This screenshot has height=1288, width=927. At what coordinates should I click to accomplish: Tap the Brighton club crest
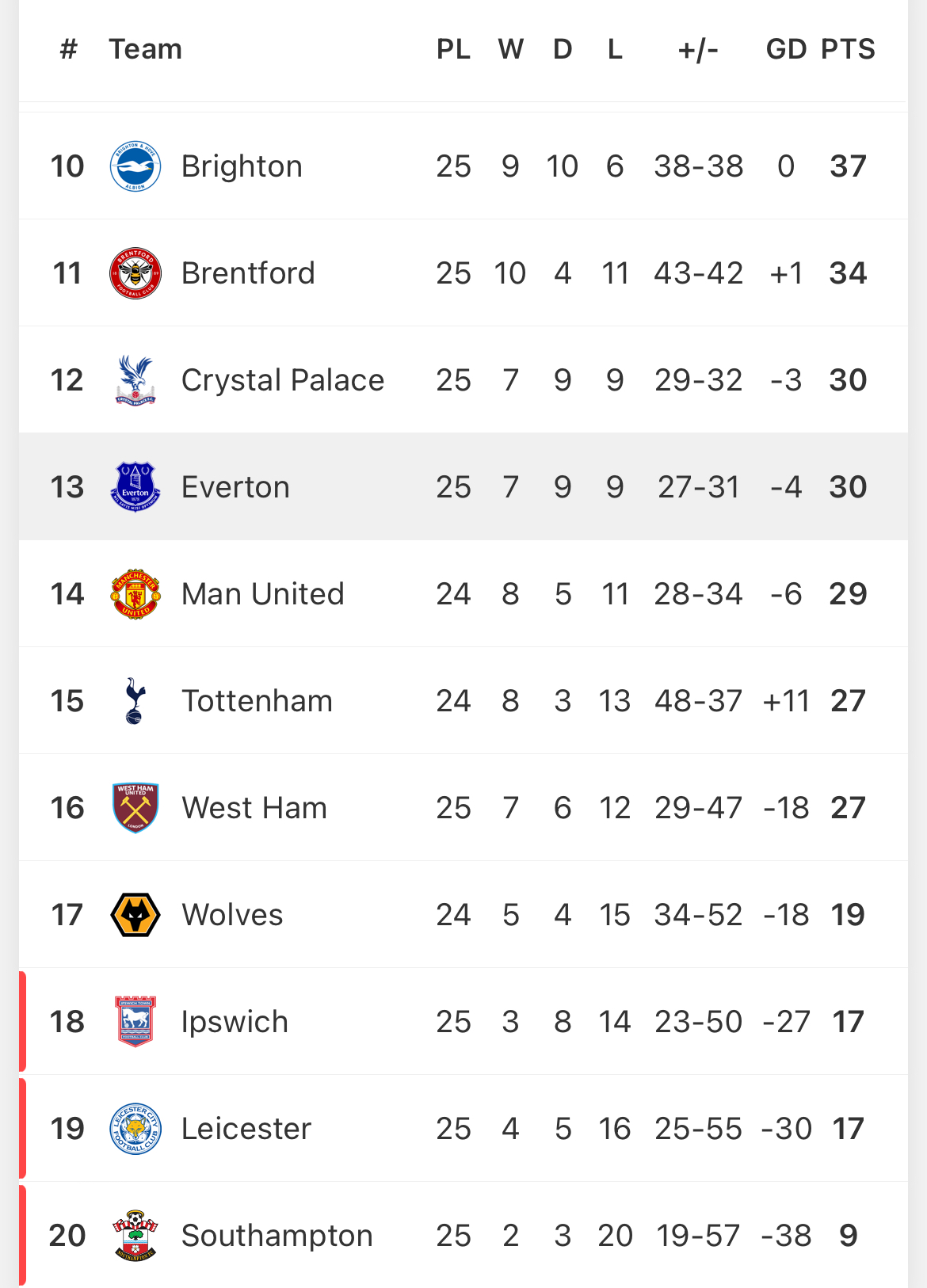135,166
